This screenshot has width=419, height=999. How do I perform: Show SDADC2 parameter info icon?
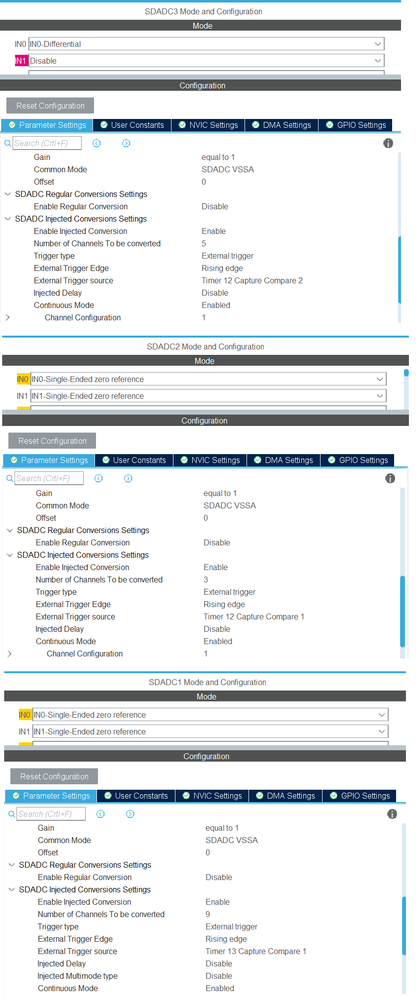390,478
